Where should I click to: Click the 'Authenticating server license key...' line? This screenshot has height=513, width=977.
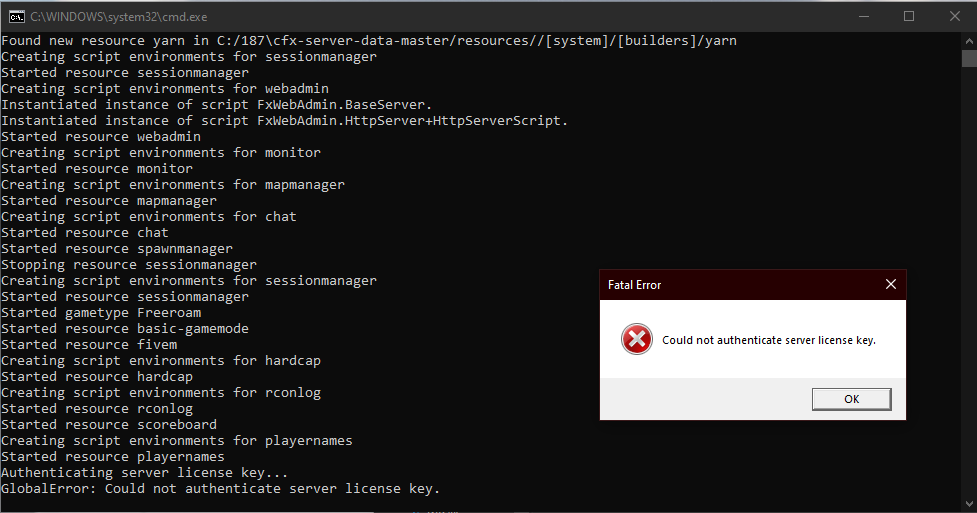(145, 473)
